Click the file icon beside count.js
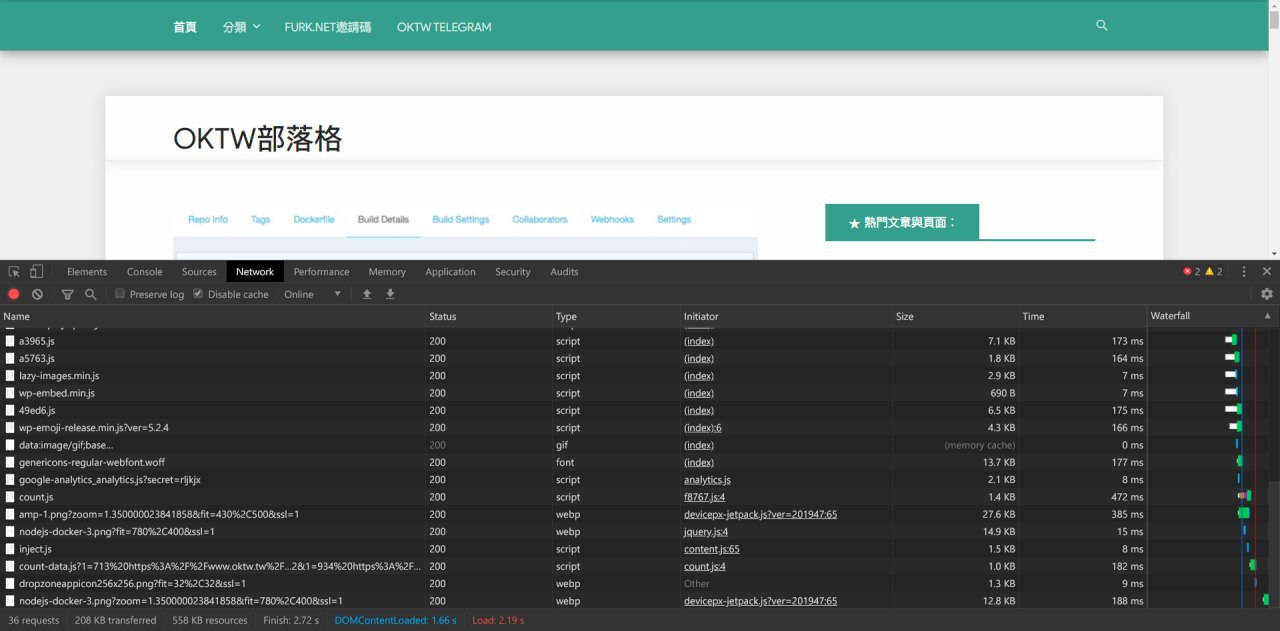 click(x=10, y=497)
